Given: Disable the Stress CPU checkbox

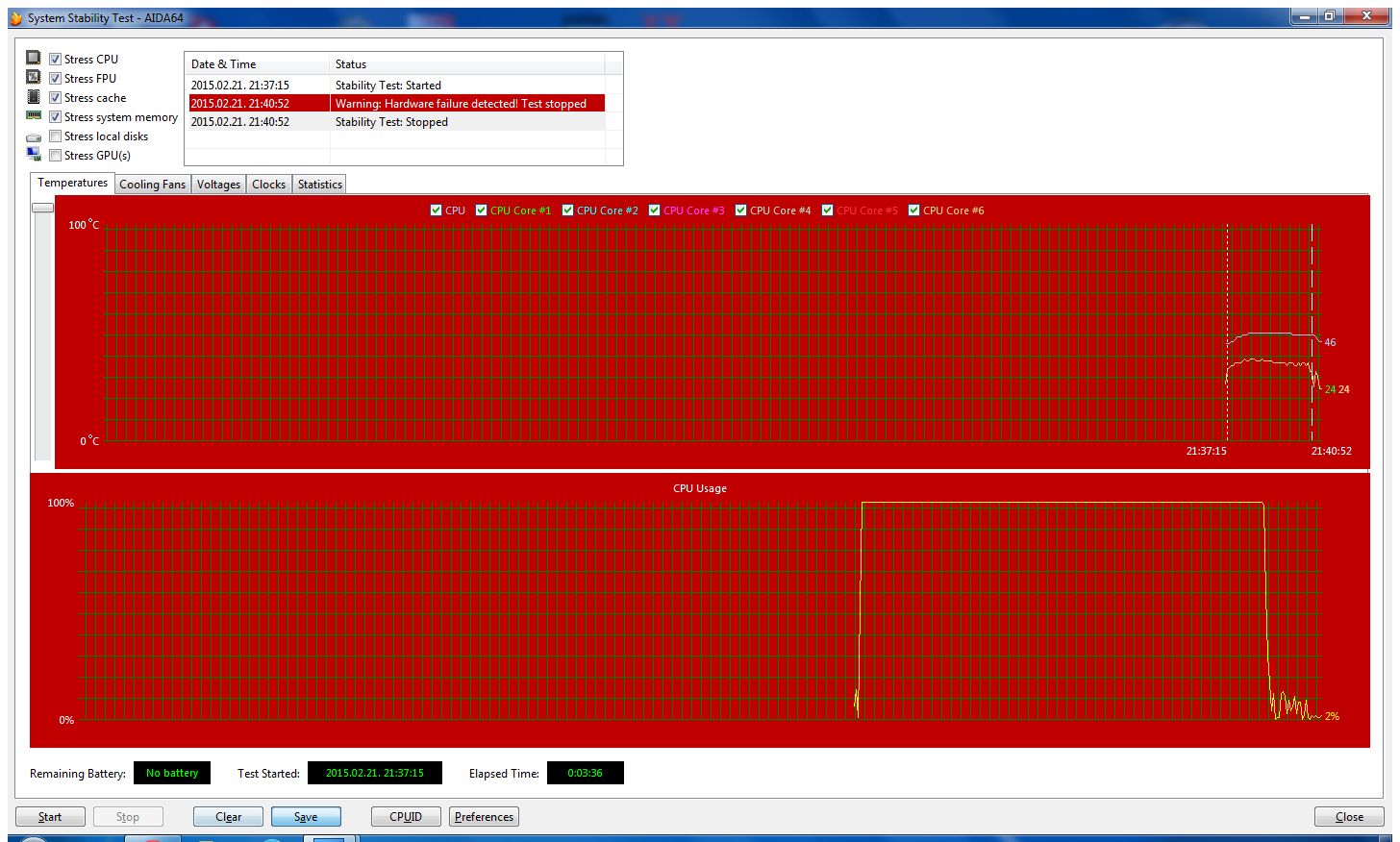Looking at the screenshot, I should (56, 60).
